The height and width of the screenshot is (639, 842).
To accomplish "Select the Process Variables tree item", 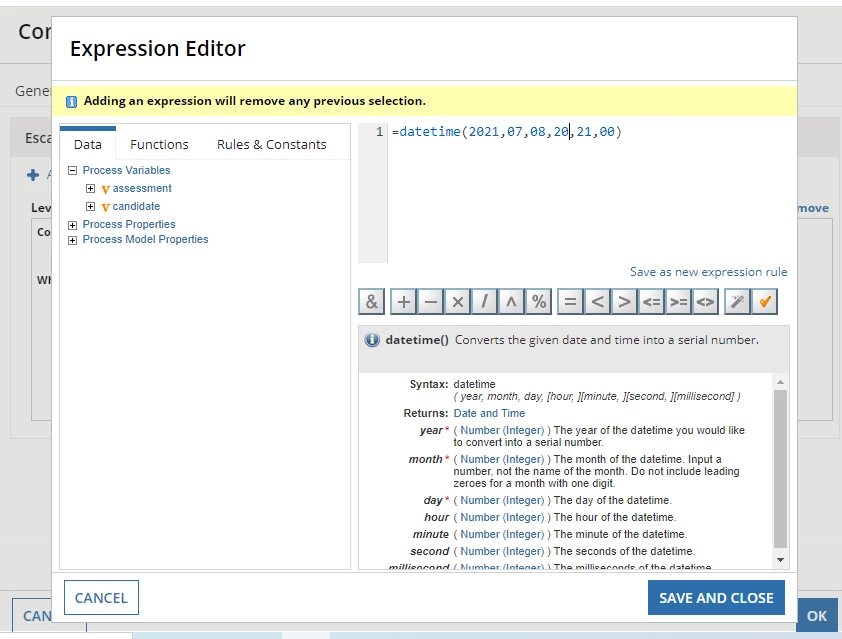I will [x=126, y=170].
